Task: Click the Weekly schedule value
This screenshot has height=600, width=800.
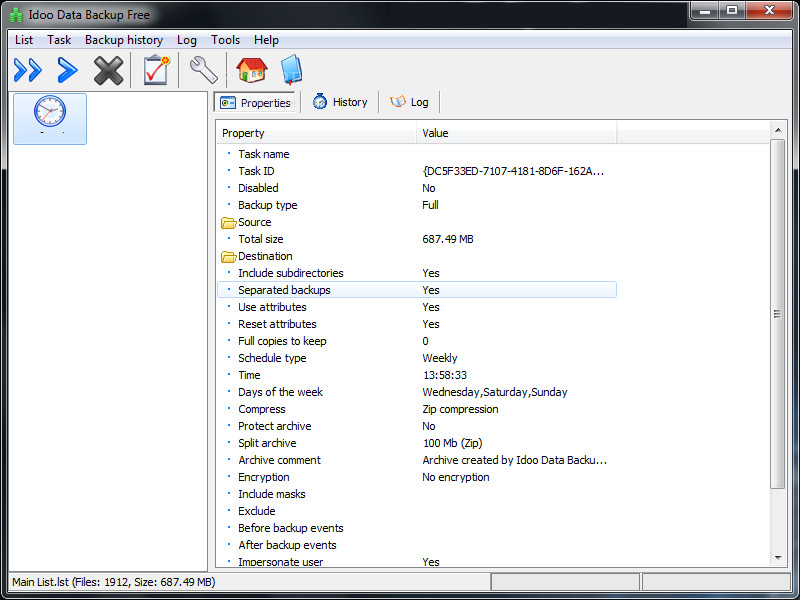Action: pos(439,358)
